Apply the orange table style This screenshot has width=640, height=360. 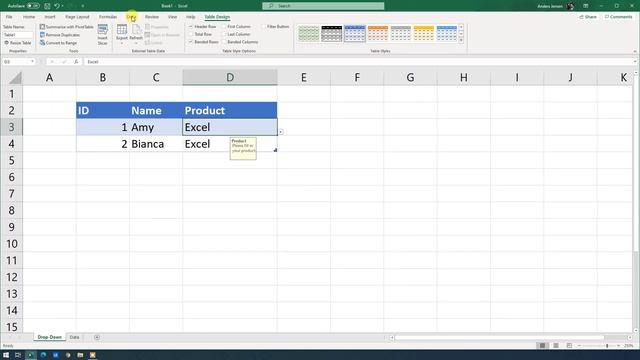pyautogui.click(x=378, y=33)
